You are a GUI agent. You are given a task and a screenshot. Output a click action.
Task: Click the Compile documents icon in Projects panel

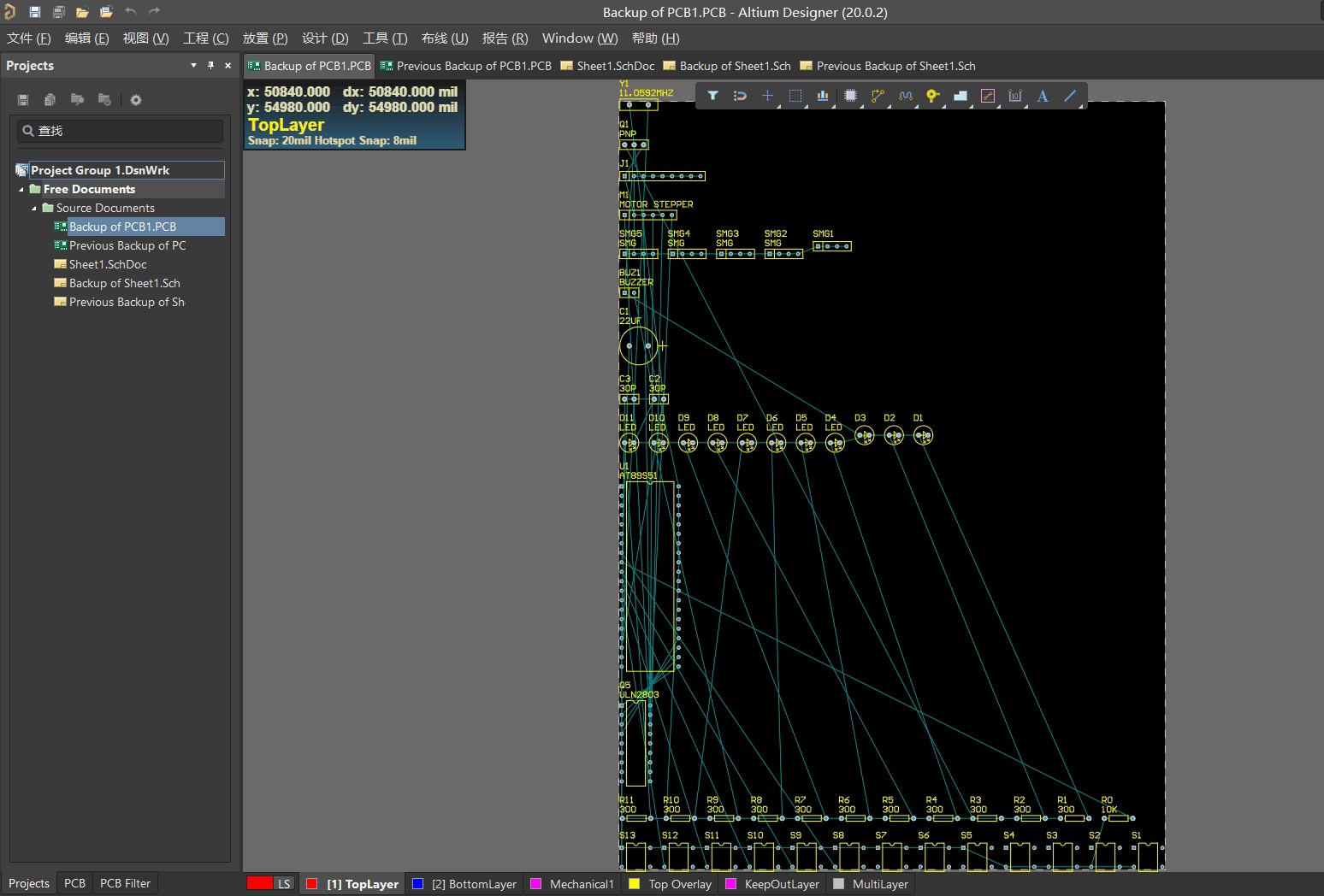pos(50,100)
